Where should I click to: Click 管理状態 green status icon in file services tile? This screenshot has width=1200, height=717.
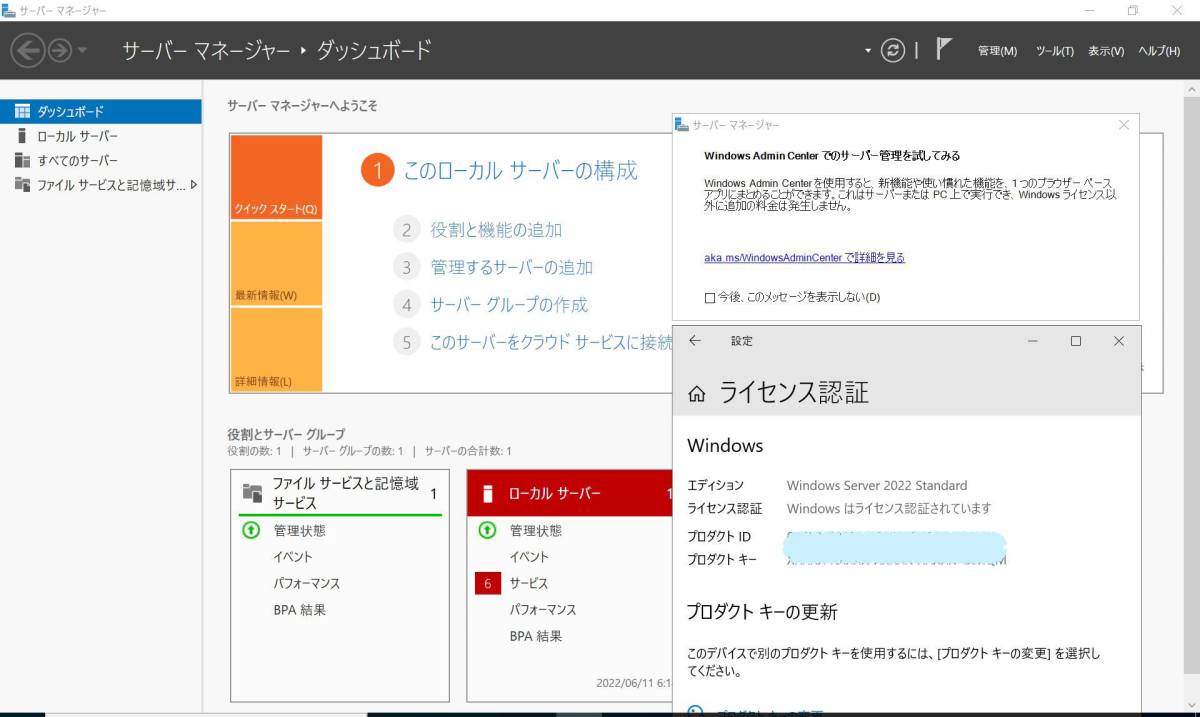pyautogui.click(x=251, y=530)
